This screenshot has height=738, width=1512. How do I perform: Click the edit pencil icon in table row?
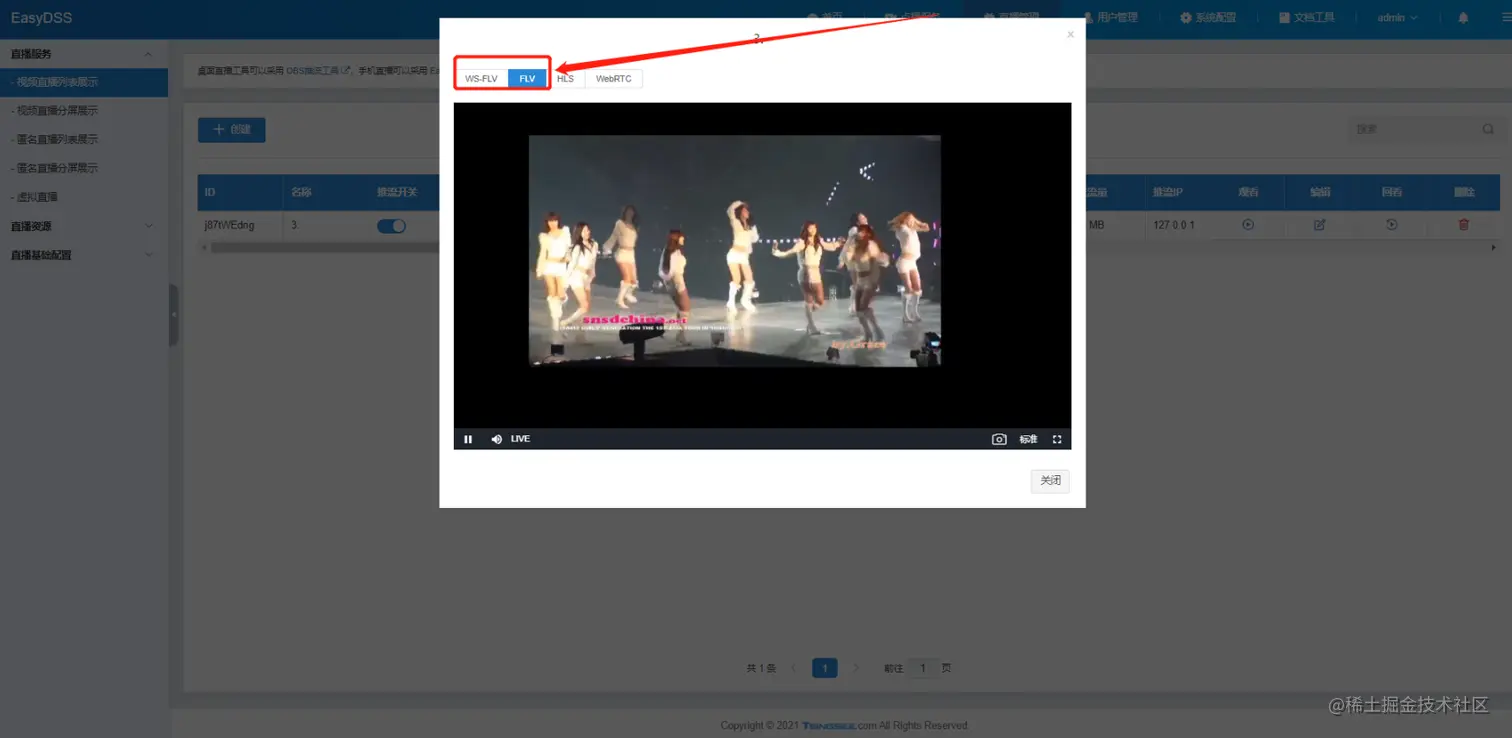tap(1319, 225)
